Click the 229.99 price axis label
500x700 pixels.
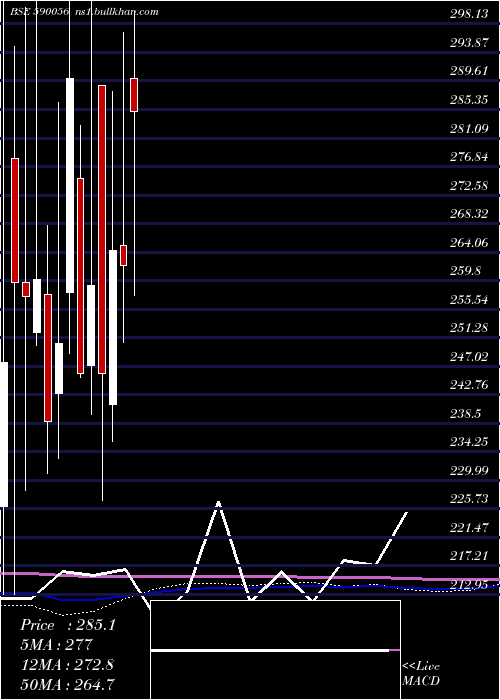[469, 471]
